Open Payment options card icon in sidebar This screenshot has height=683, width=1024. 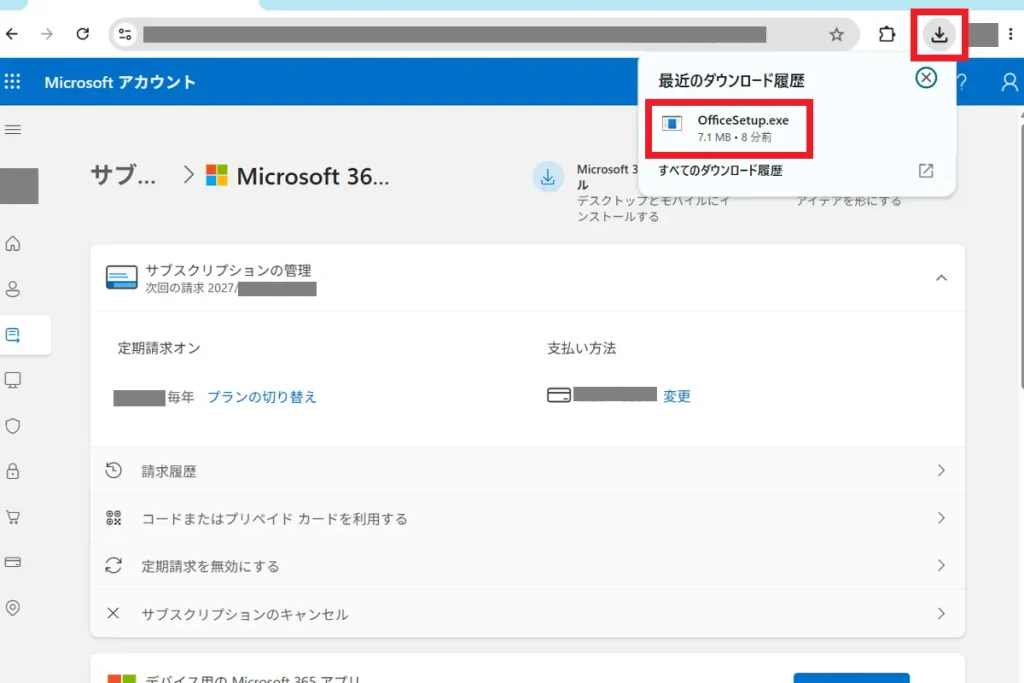click(x=12, y=562)
